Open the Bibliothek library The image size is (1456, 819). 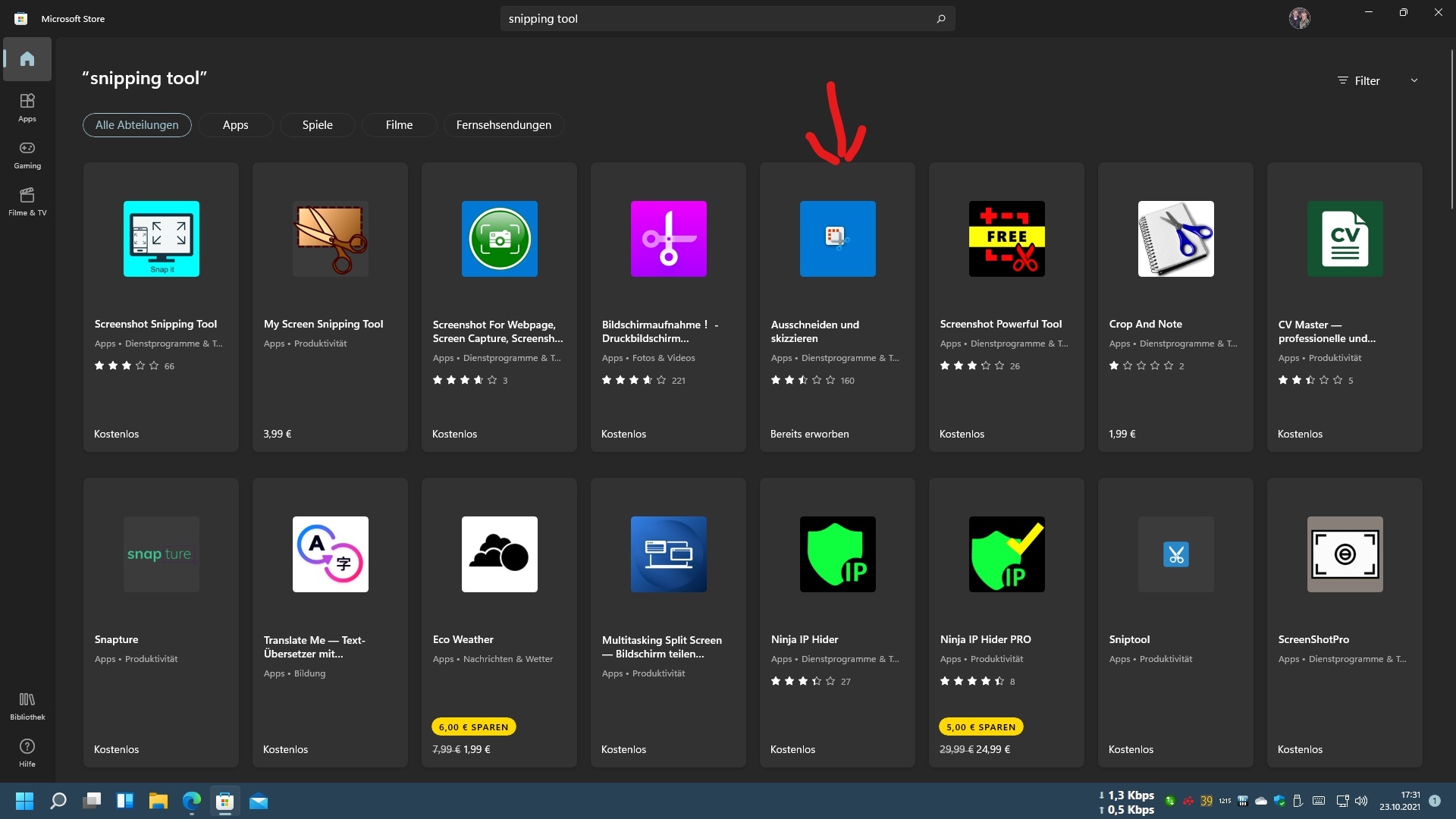coord(27,705)
